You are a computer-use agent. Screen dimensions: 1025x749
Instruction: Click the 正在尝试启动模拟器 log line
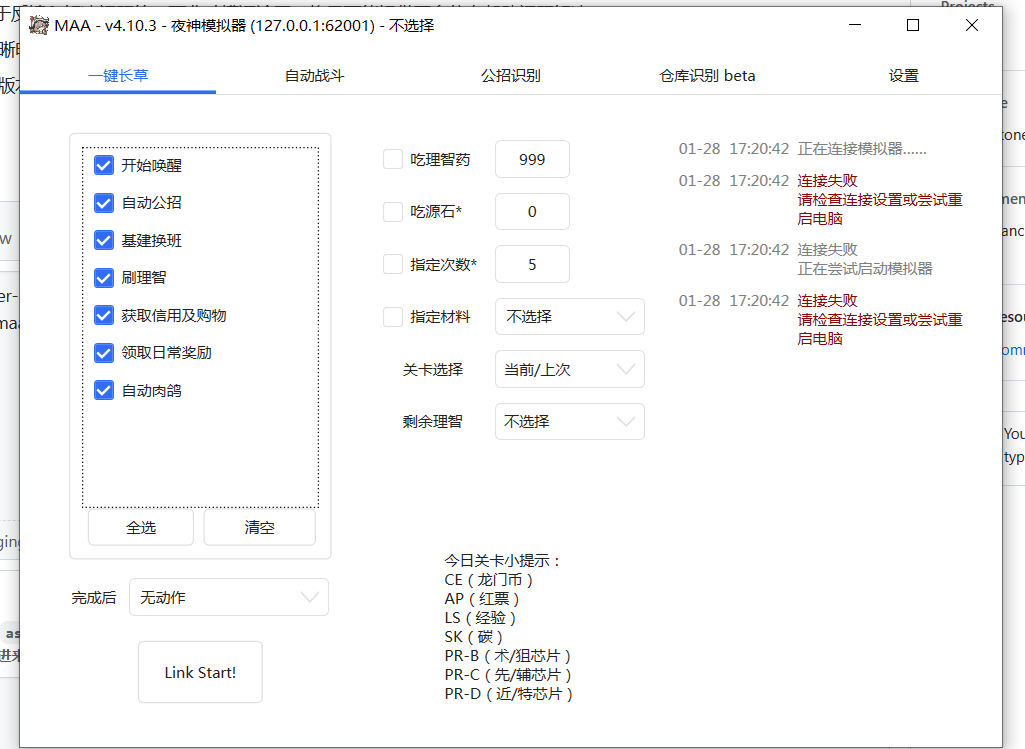pyautogui.click(x=865, y=269)
